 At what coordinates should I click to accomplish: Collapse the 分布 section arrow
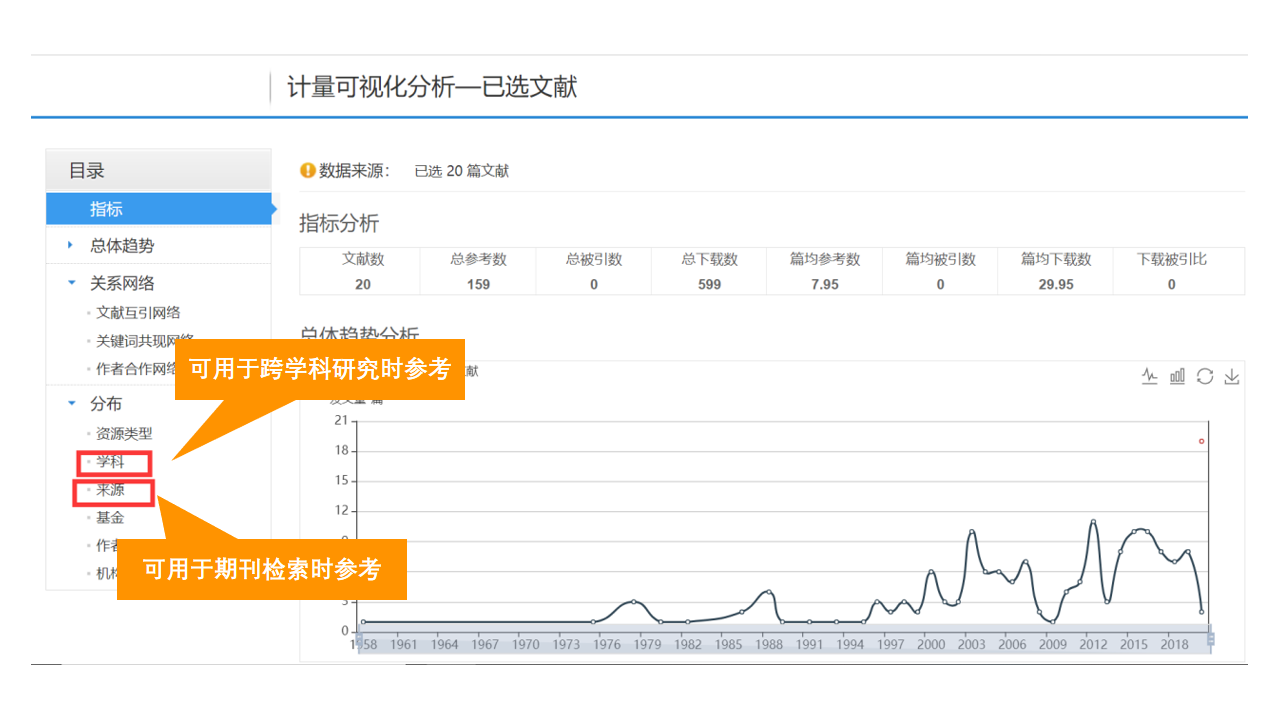[71, 403]
